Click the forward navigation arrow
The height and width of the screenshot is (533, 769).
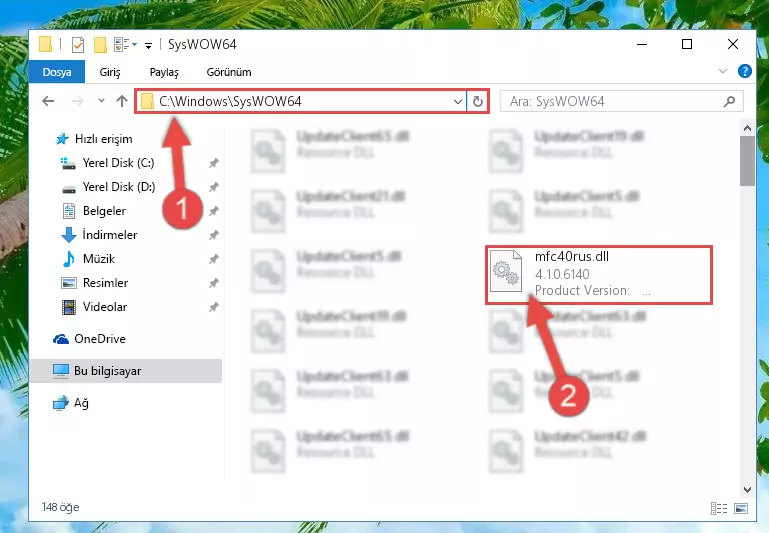(x=77, y=101)
